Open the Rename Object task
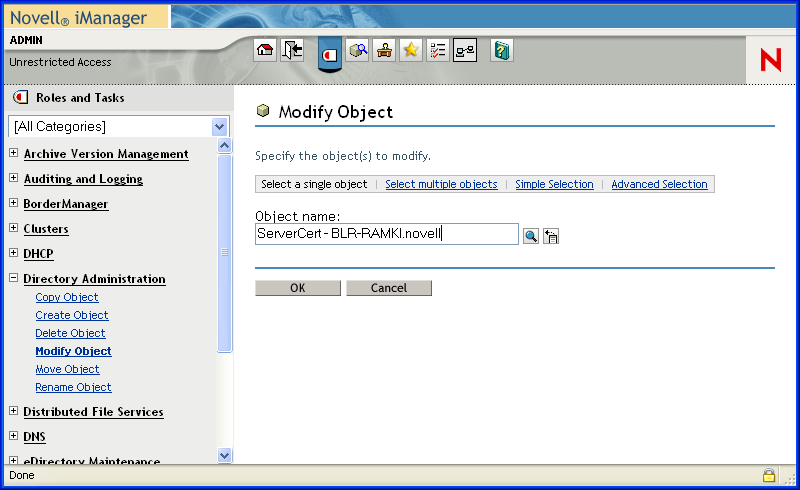 (x=73, y=387)
